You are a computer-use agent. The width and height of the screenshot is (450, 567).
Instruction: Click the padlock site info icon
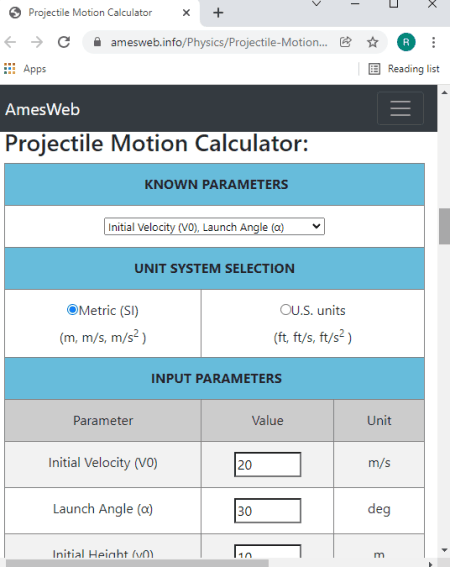[97, 42]
